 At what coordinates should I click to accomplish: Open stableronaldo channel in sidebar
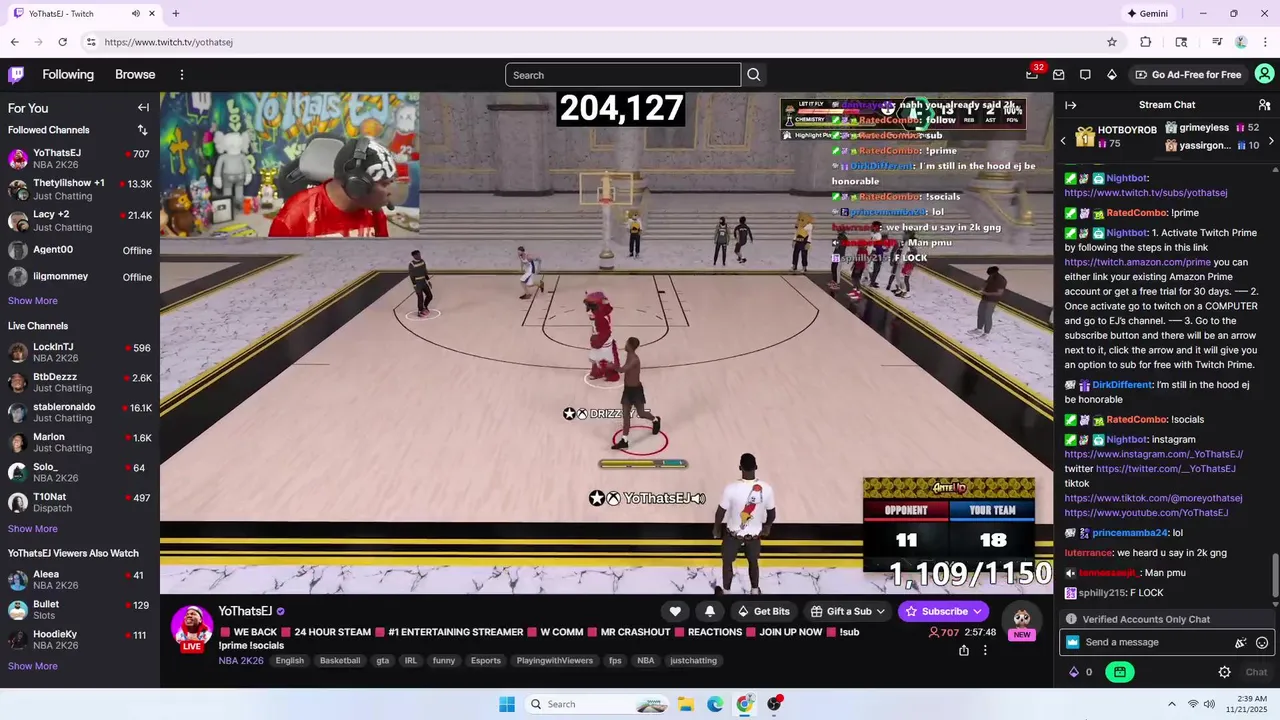pos(80,413)
